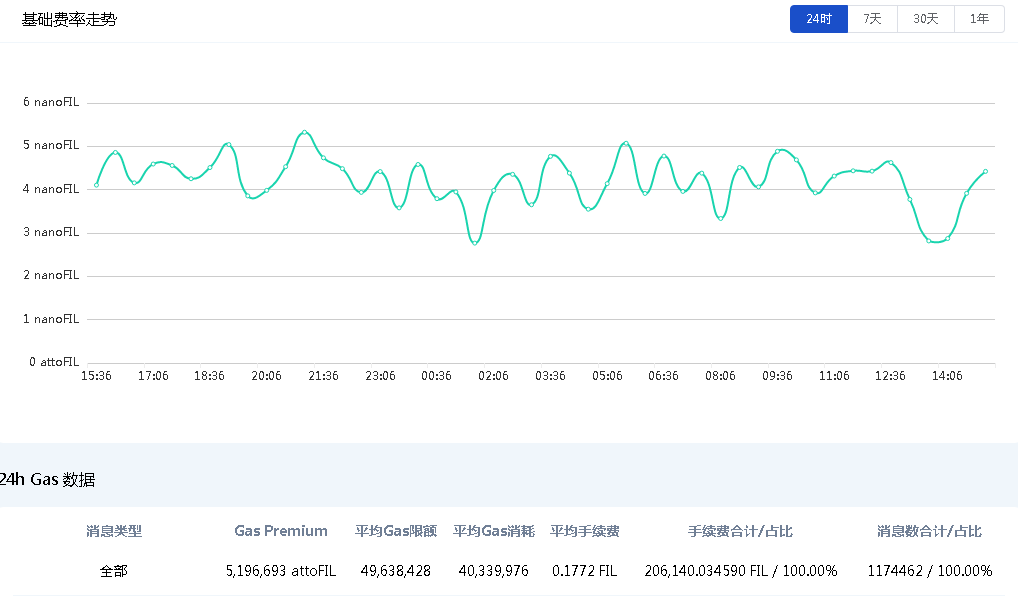Click the 平均Gas消耗 column header

coord(493,531)
